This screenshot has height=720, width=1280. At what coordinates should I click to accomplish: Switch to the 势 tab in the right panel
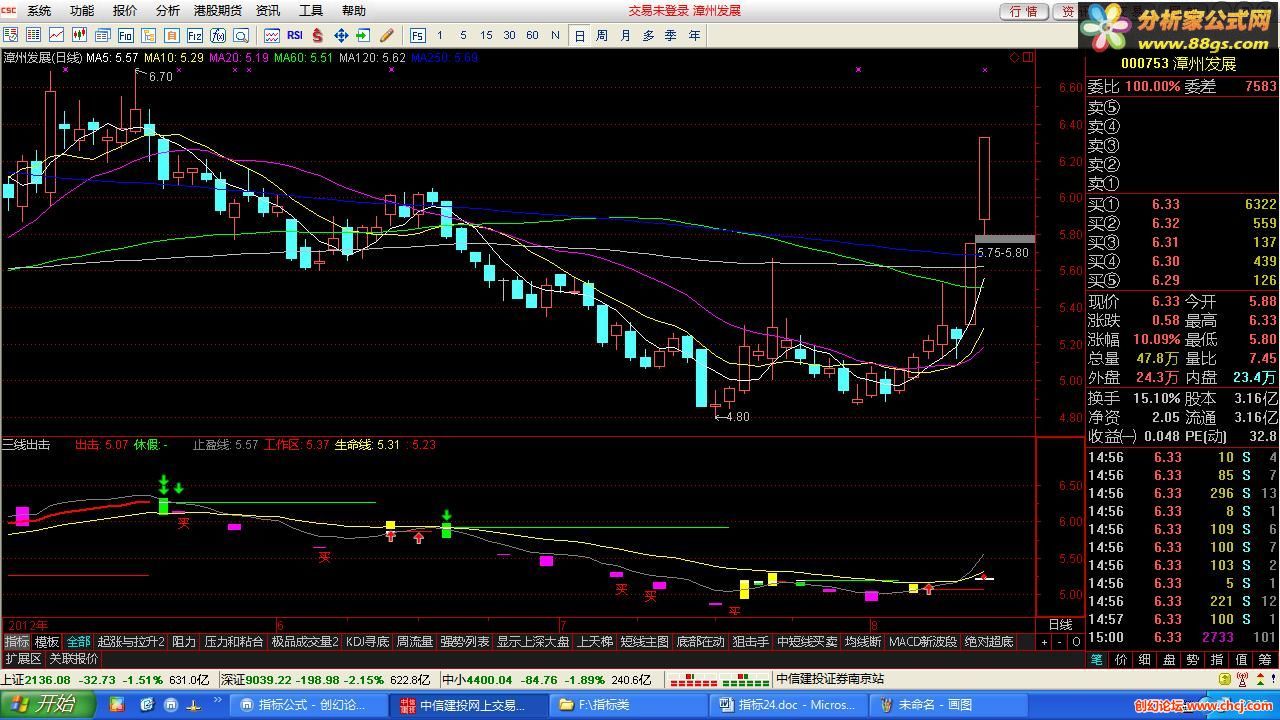(1192, 660)
